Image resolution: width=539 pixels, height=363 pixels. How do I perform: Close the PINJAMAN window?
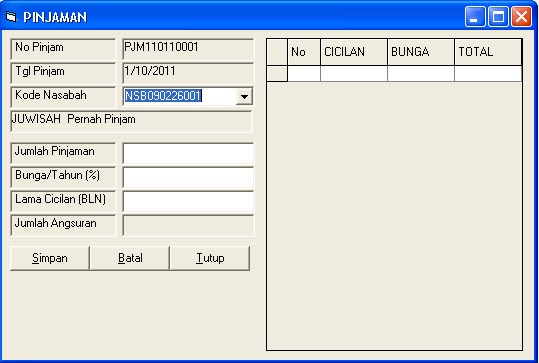point(521,16)
